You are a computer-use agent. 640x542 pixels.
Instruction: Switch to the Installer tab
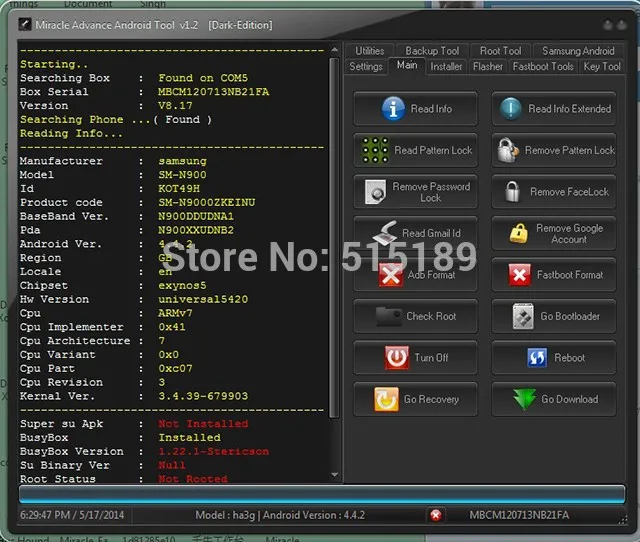tap(446, 66)
